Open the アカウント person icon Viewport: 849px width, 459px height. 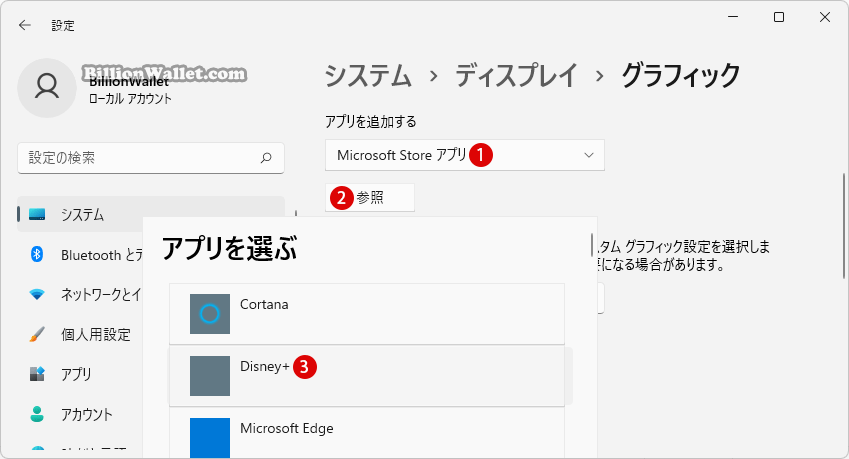tap(37, 414)
